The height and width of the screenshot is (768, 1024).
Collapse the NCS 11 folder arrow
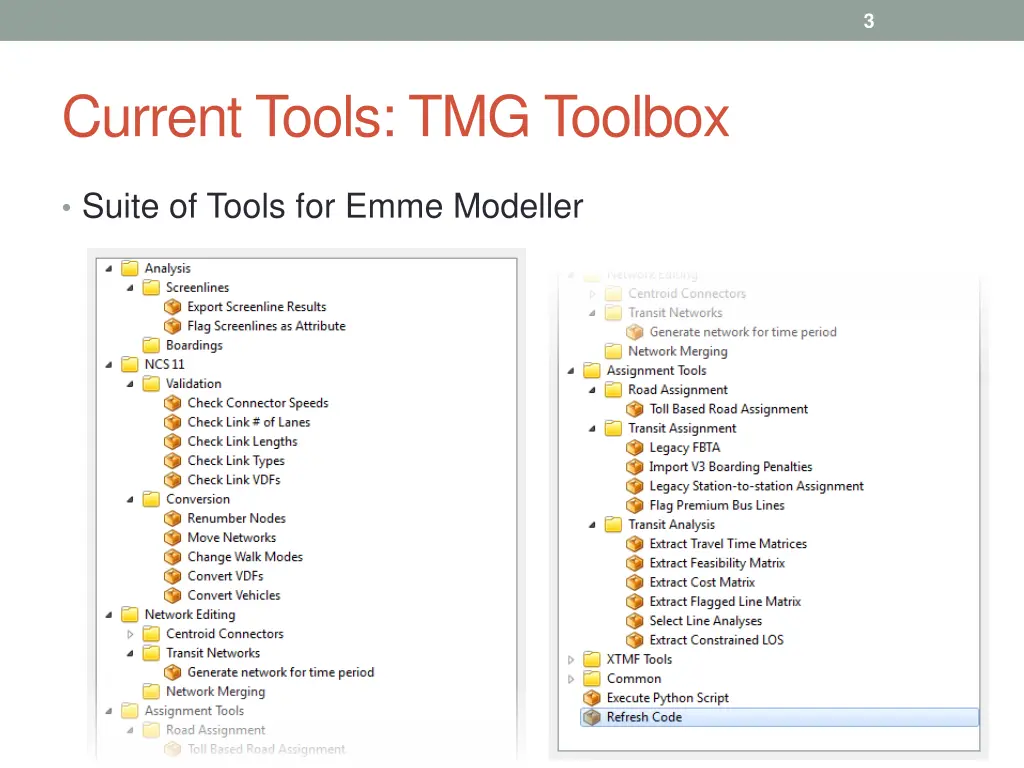pos(109,365)
